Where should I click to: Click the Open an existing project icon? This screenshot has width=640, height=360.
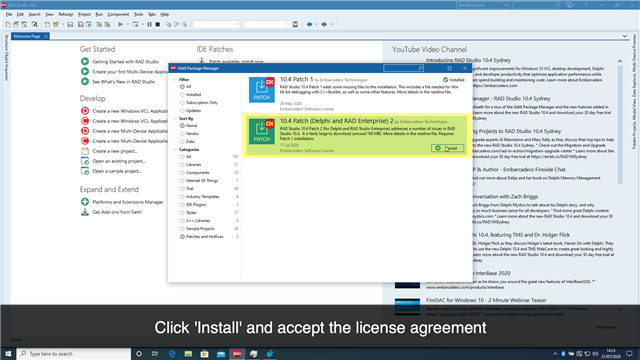coord(85,161)
